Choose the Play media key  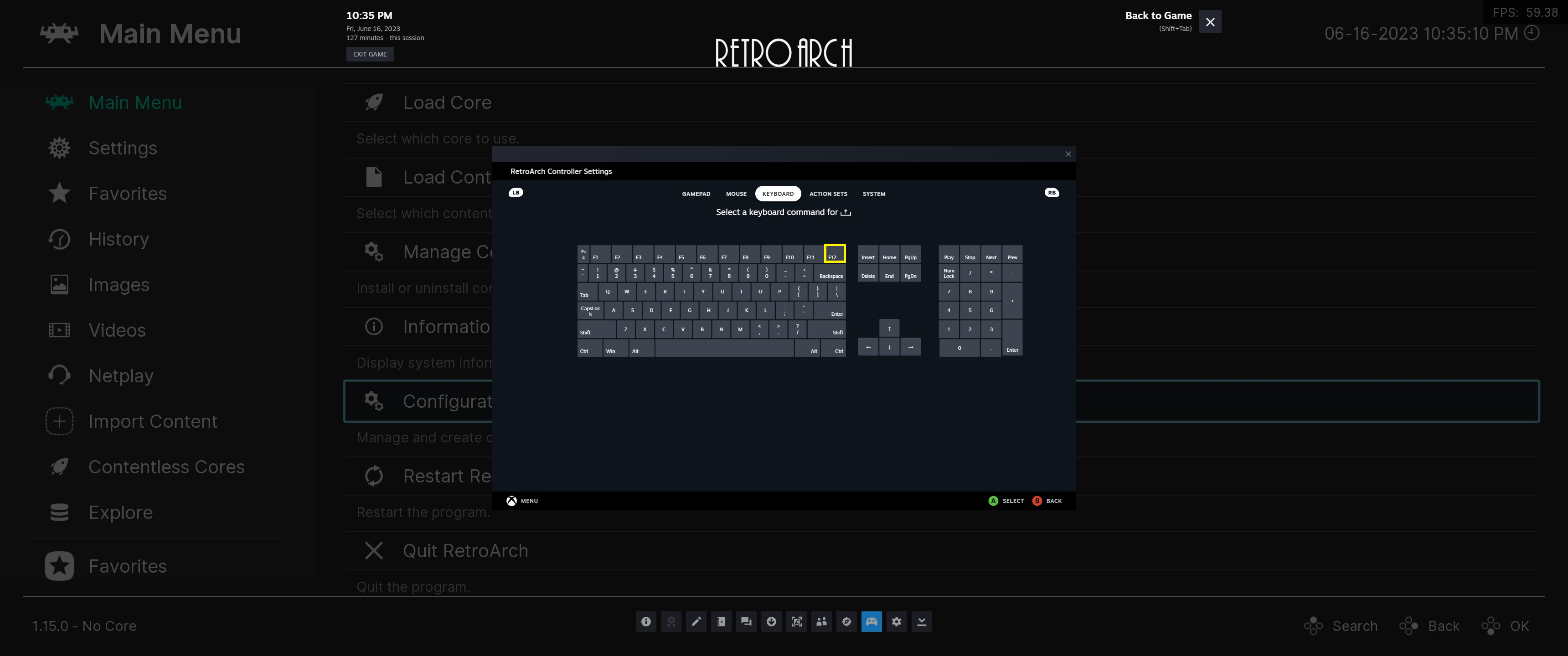tap(949, 254)
